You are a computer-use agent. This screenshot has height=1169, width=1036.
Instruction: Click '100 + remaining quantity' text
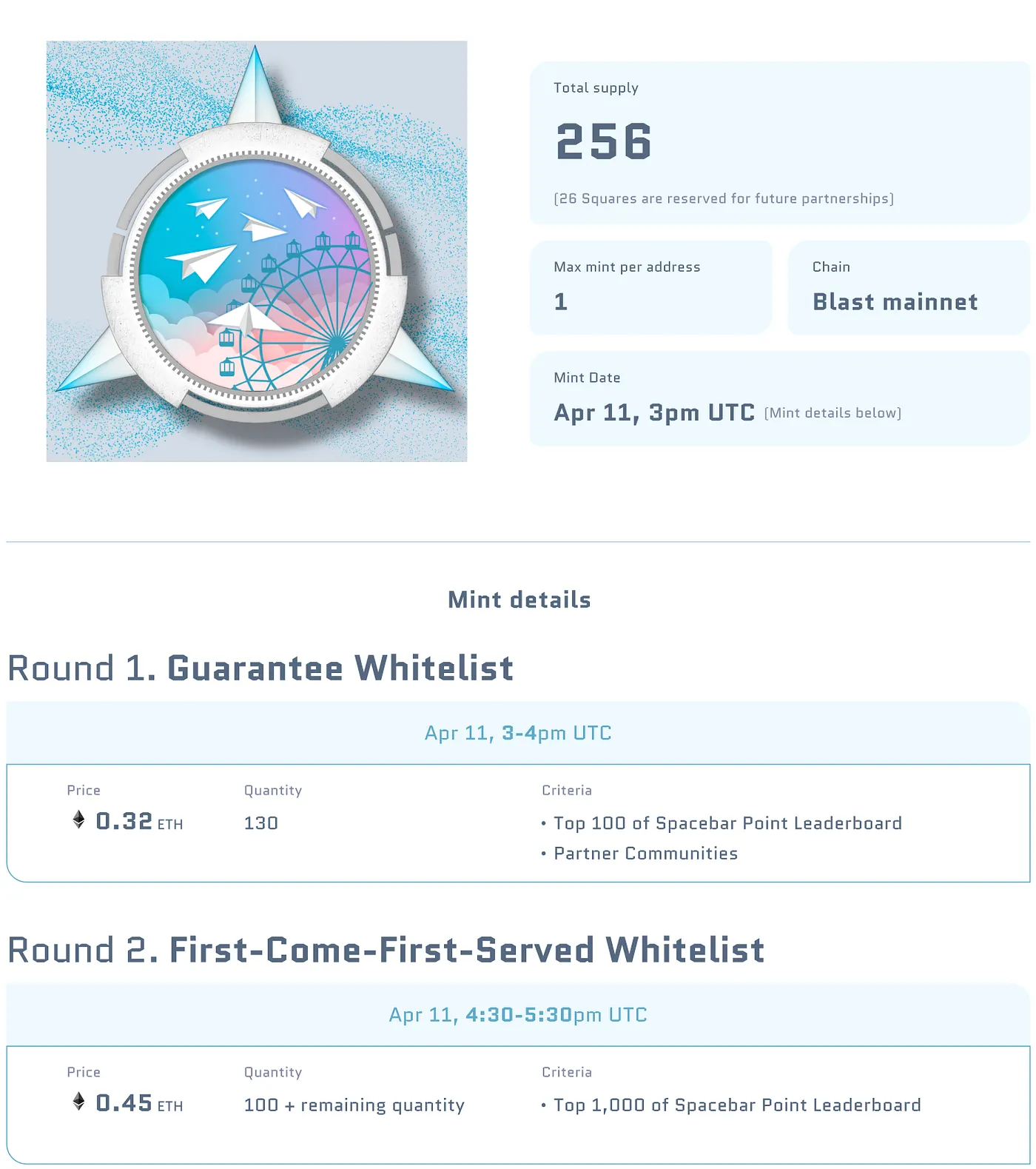pos(354,1105)
